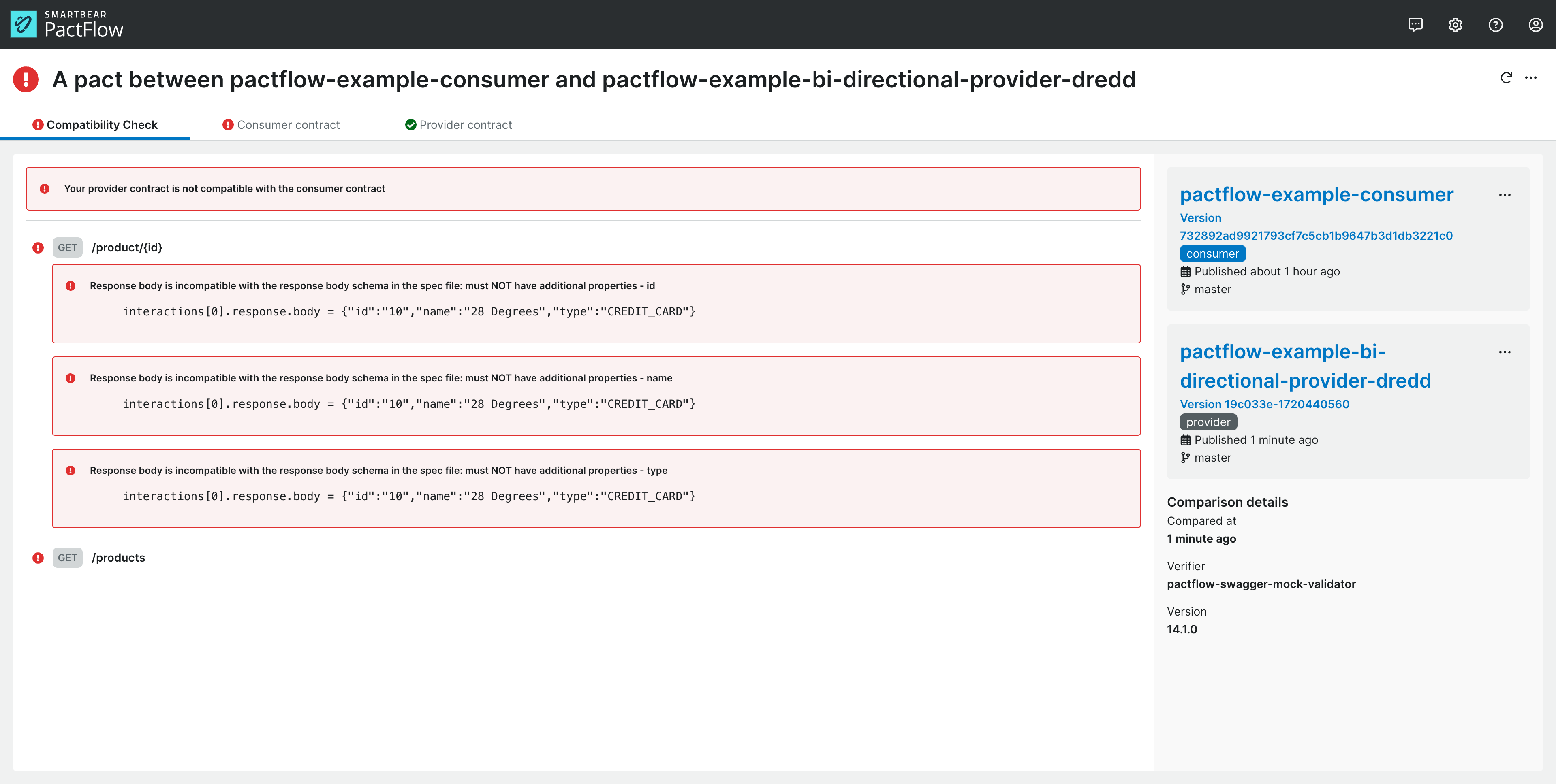Click master branch label under consumer
Image resolution: width=1556 pixels, height=784 pixels.
[1213, 290]
